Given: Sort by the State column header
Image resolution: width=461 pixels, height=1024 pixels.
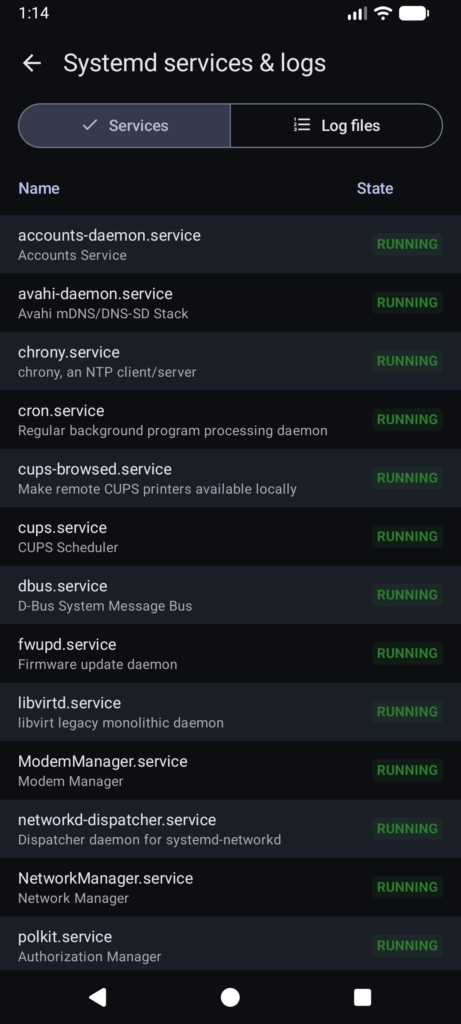Looking at the screenshot, I should pyautogui.click(x=375, y=188).
